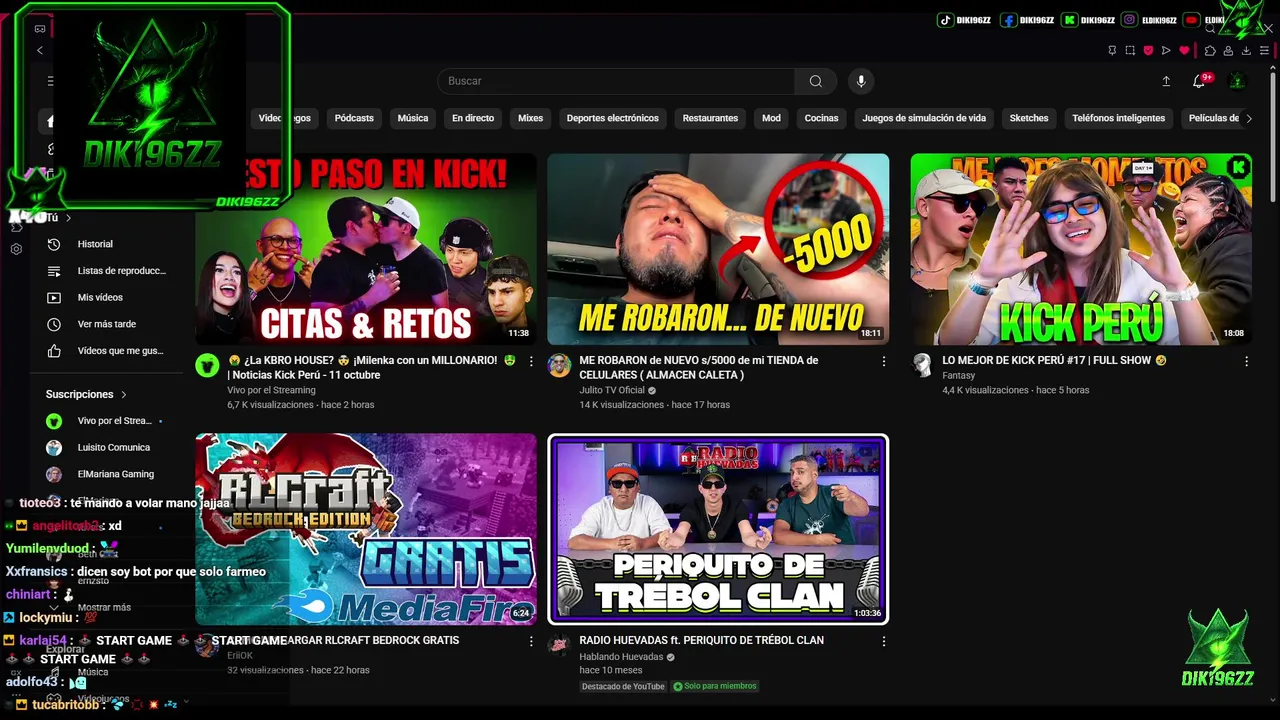Select the Cocinas category chip

[822, 118]
